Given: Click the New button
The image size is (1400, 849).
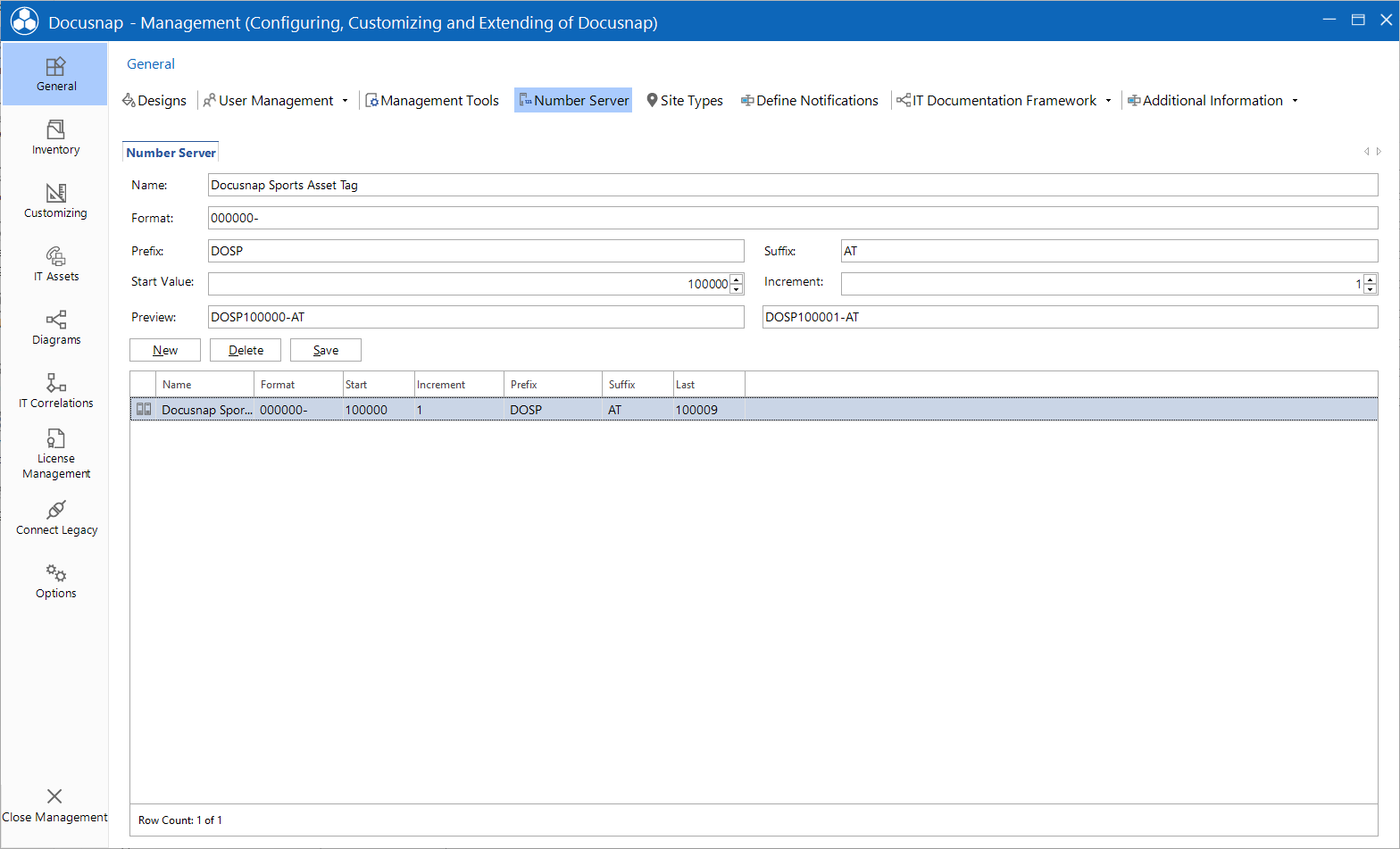Looking at the screenshot, I should (x=165, y=350).
